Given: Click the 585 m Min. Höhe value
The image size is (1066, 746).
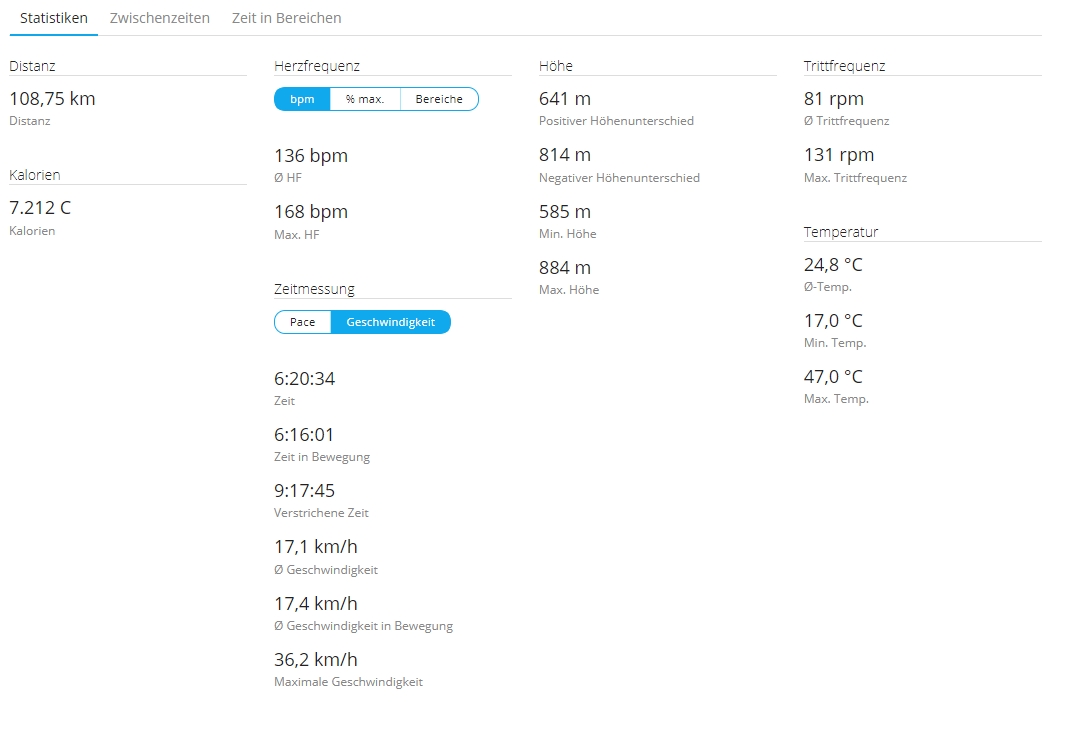Looking at the screenshot, I should pyautogui.click(x=565, y=212).
